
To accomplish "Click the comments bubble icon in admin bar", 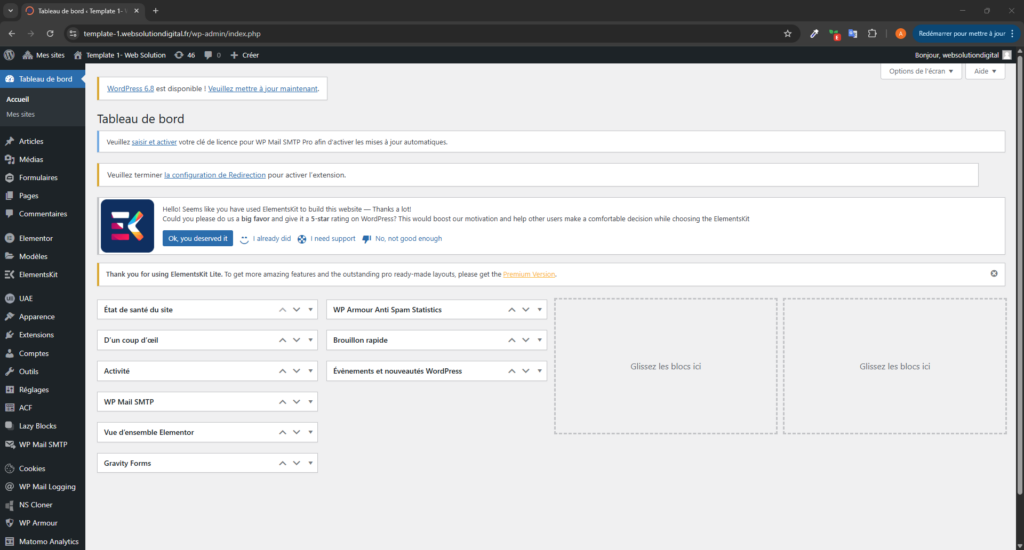I will coord(212,55).
